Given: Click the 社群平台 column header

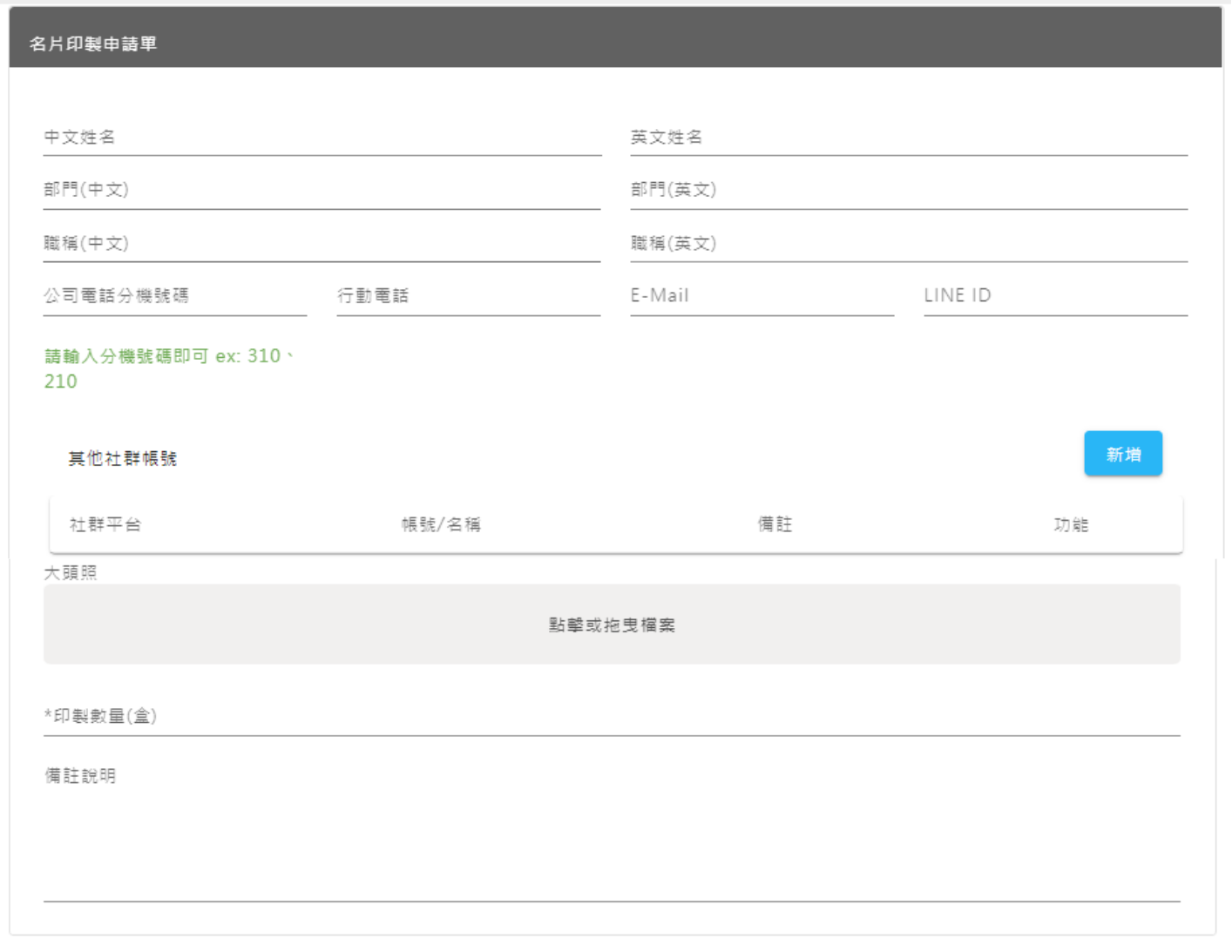Looking at the screenshot, I should (105, 524).
